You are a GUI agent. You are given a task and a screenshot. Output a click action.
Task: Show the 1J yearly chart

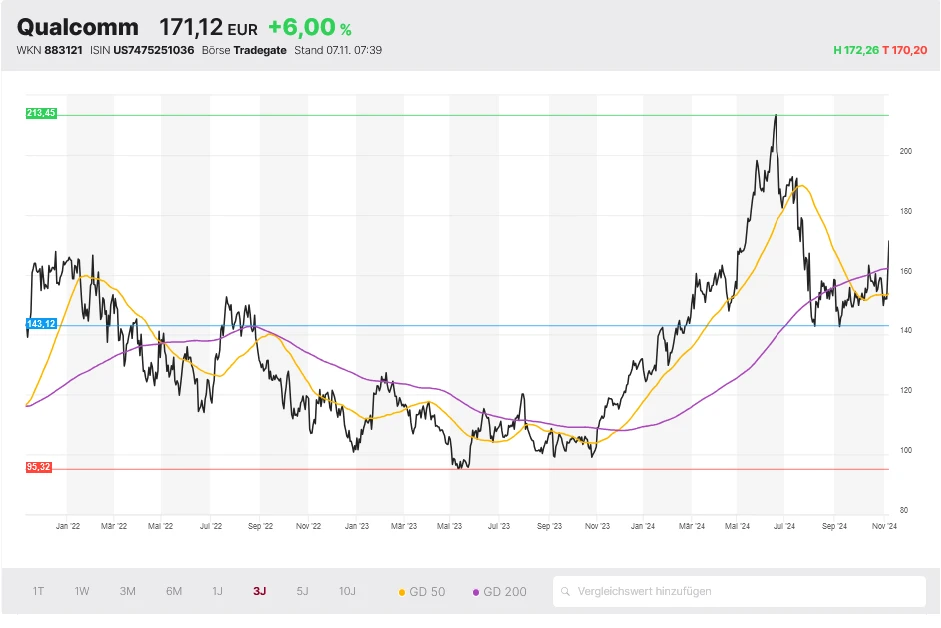pos(217,591)
